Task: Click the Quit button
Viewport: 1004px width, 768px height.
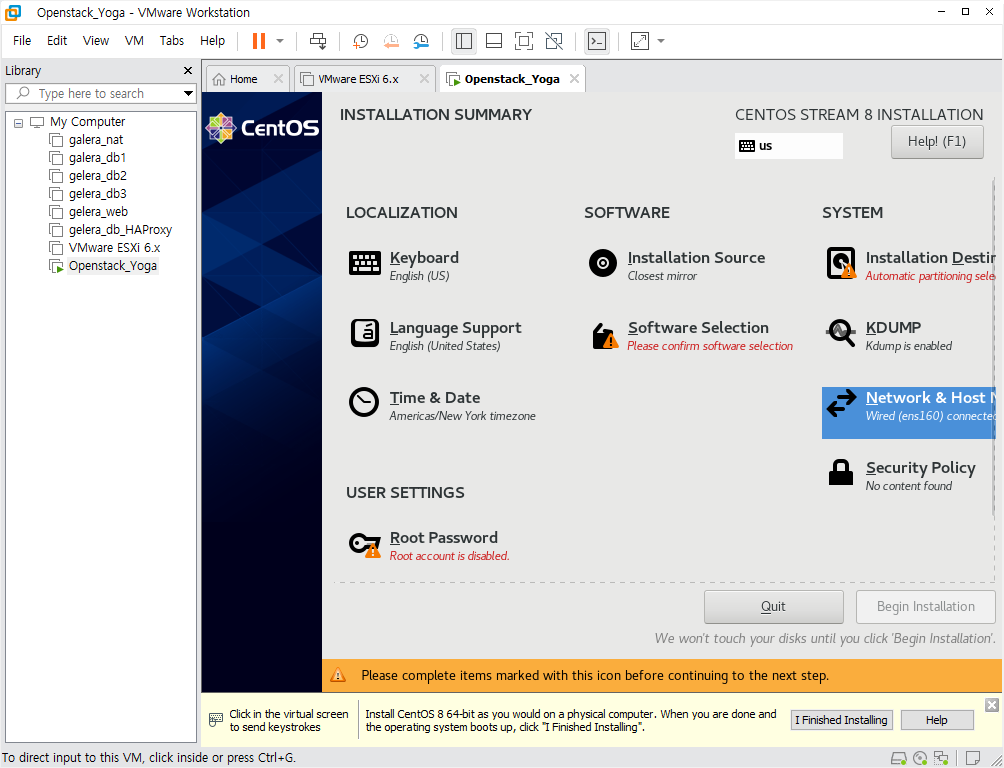Action: point(773,607)
